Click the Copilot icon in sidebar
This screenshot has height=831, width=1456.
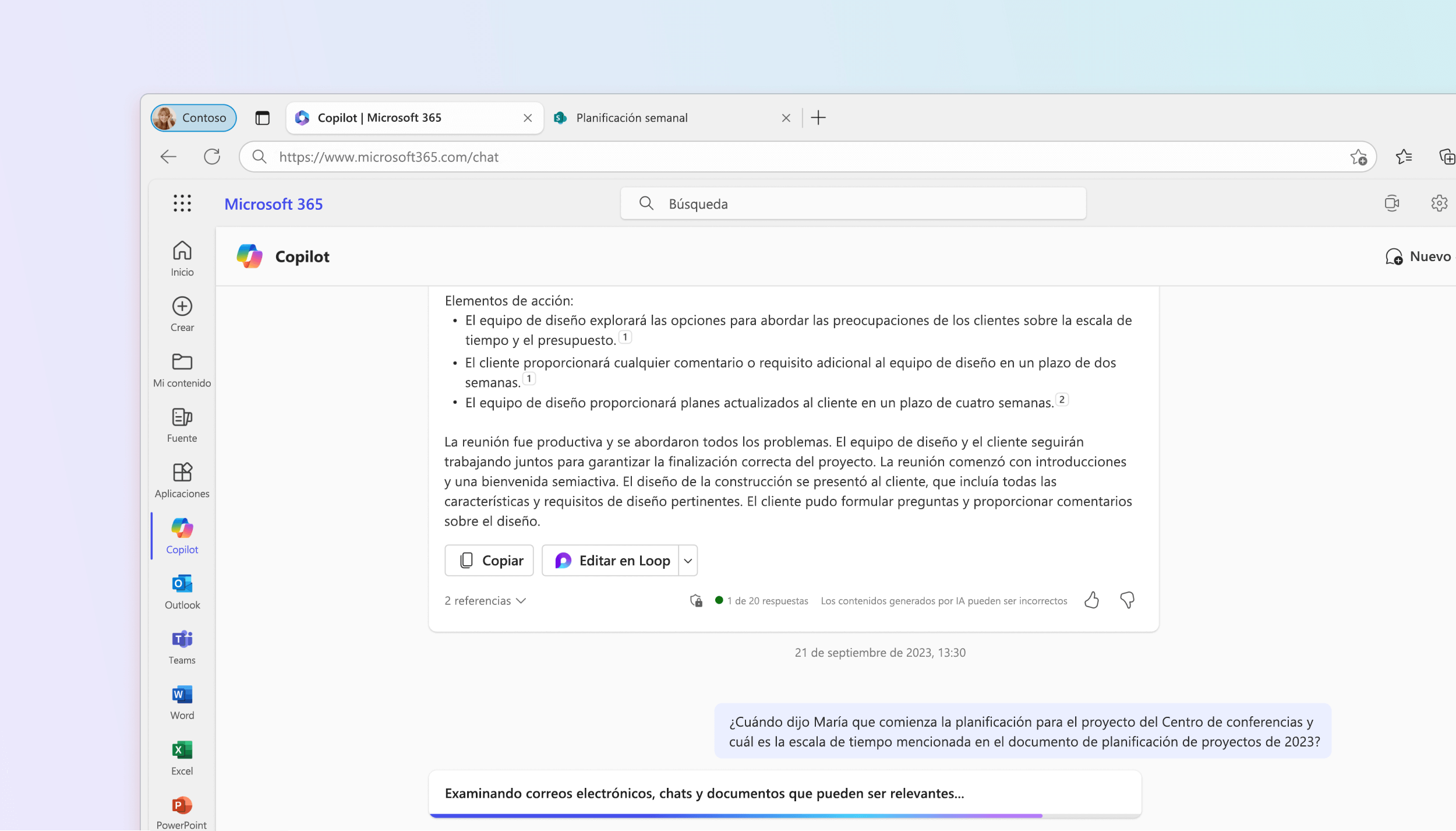[182, 528]
